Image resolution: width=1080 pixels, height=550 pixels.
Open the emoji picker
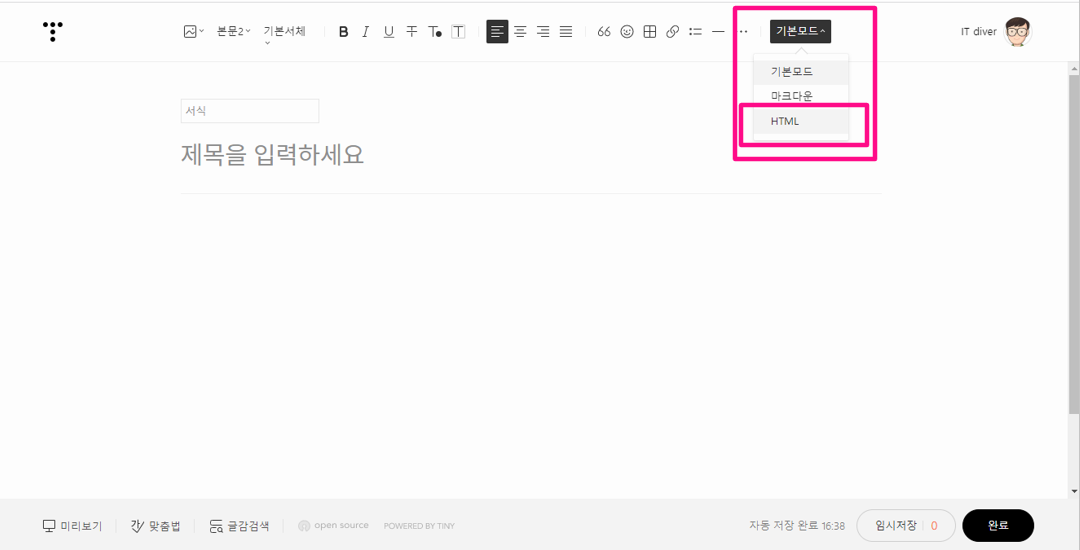pyautogui.click(x=627, y=32)
